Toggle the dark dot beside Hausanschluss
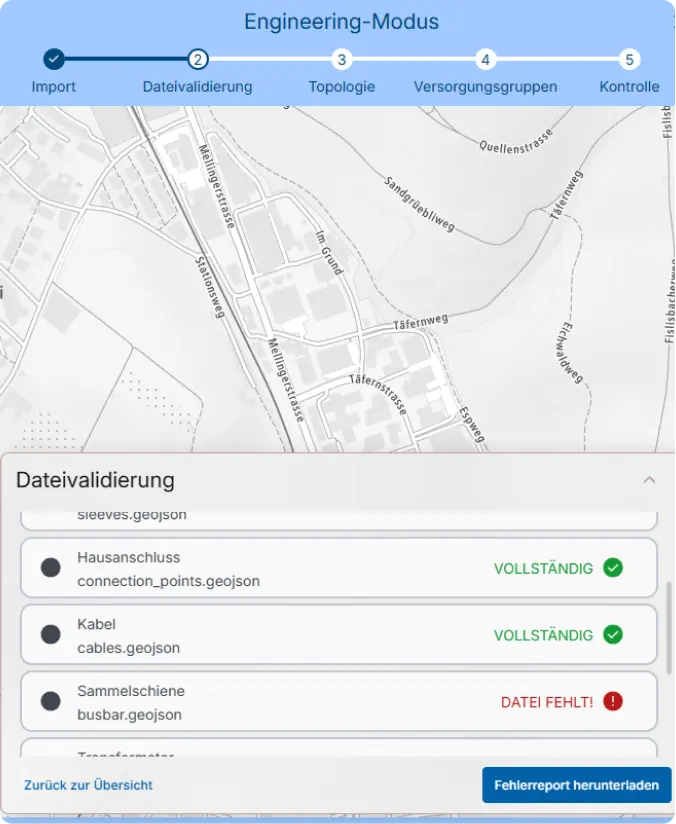Viewport: 676px width, 824px height. pos(51,568)
